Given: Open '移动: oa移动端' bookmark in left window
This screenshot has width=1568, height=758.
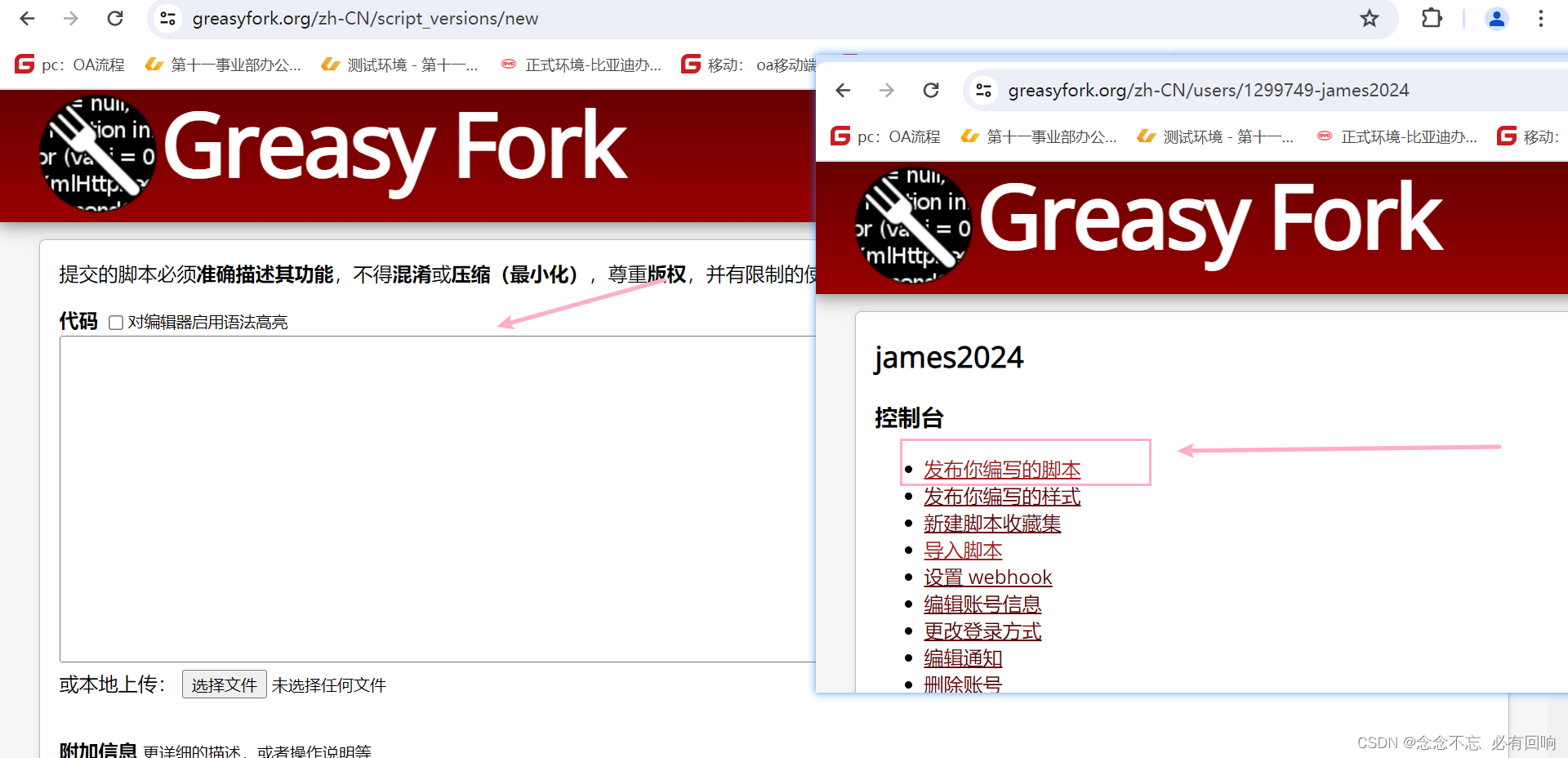Looking at the screenshot, I should point(749,65).
